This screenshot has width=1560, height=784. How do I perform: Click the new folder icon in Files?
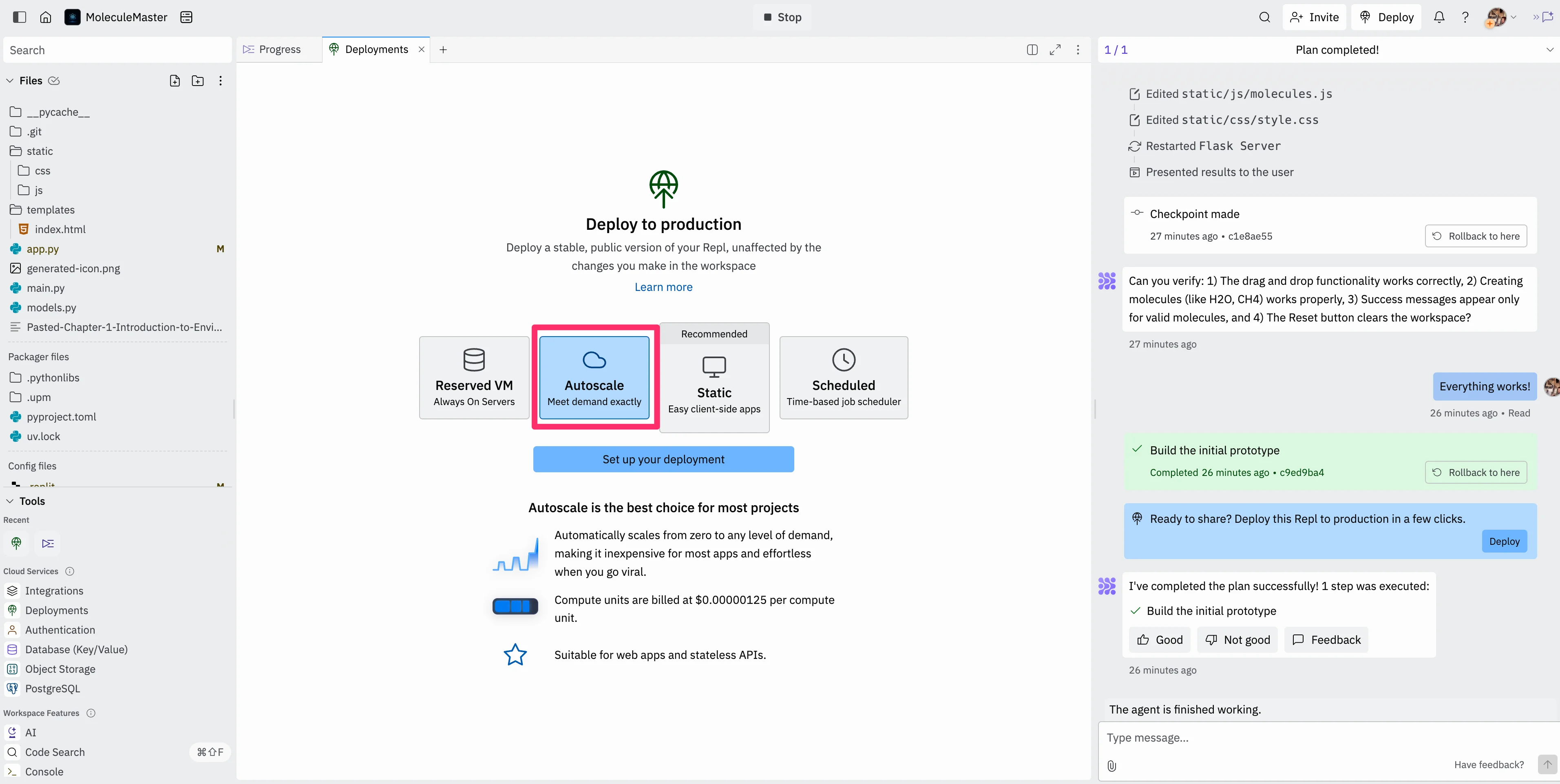[x=197, y=81]
